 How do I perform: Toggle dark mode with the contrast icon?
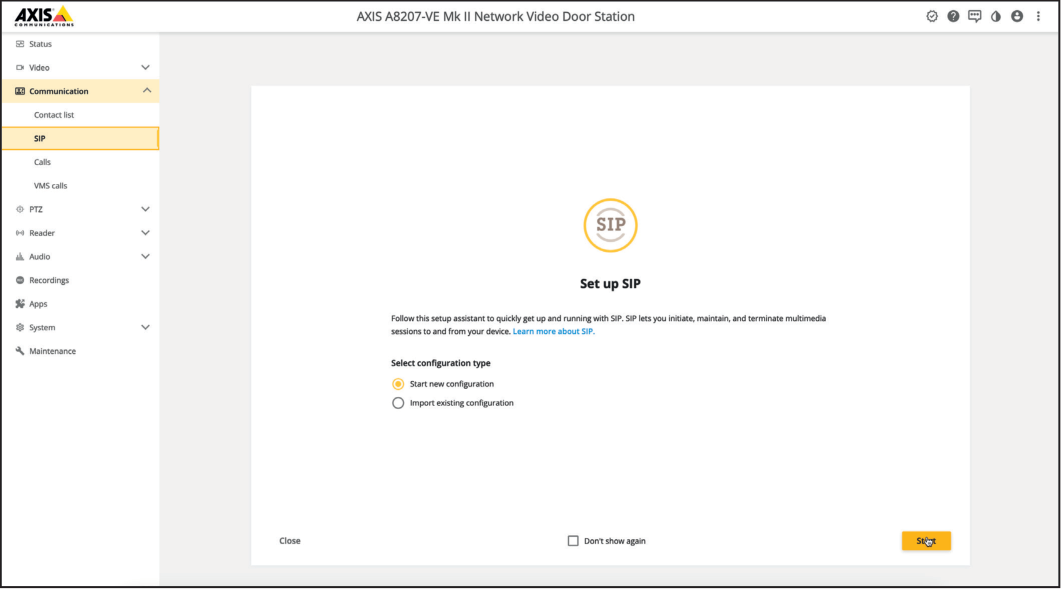pyautogui.click(x=996, y=15)
